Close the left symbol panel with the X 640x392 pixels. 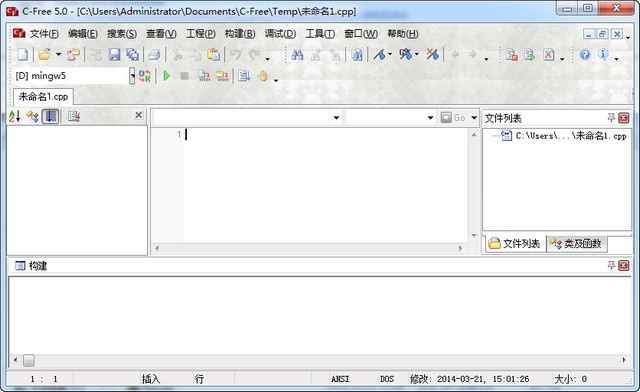[139, 115]
